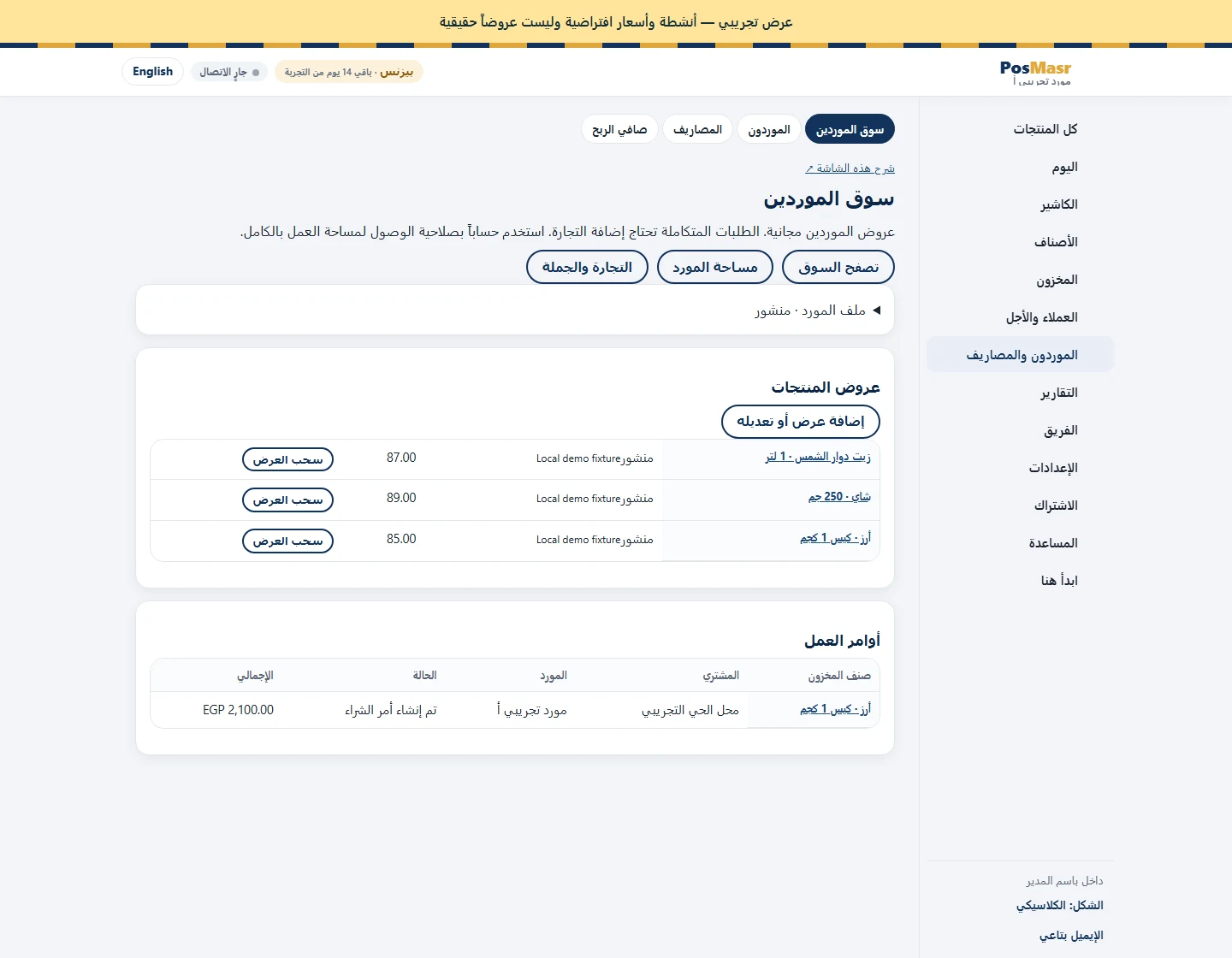Open أرز كيس 1 كجم link in product offers
Viewport: 1232px width, 958px height.
pyautogui.click(x=835, y=537)
